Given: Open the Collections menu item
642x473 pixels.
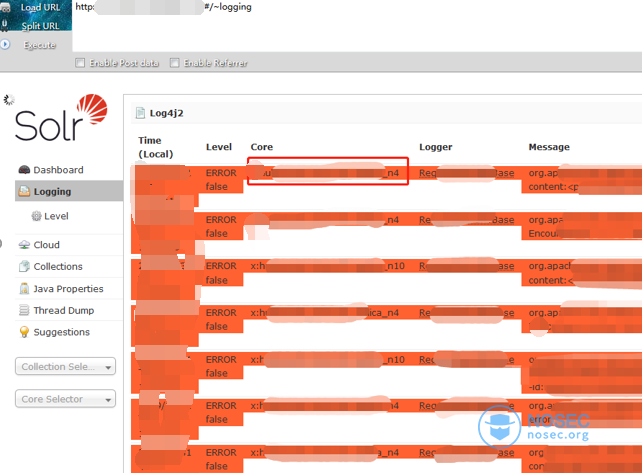Looking at the screenshot, I should tap(58, 266).
